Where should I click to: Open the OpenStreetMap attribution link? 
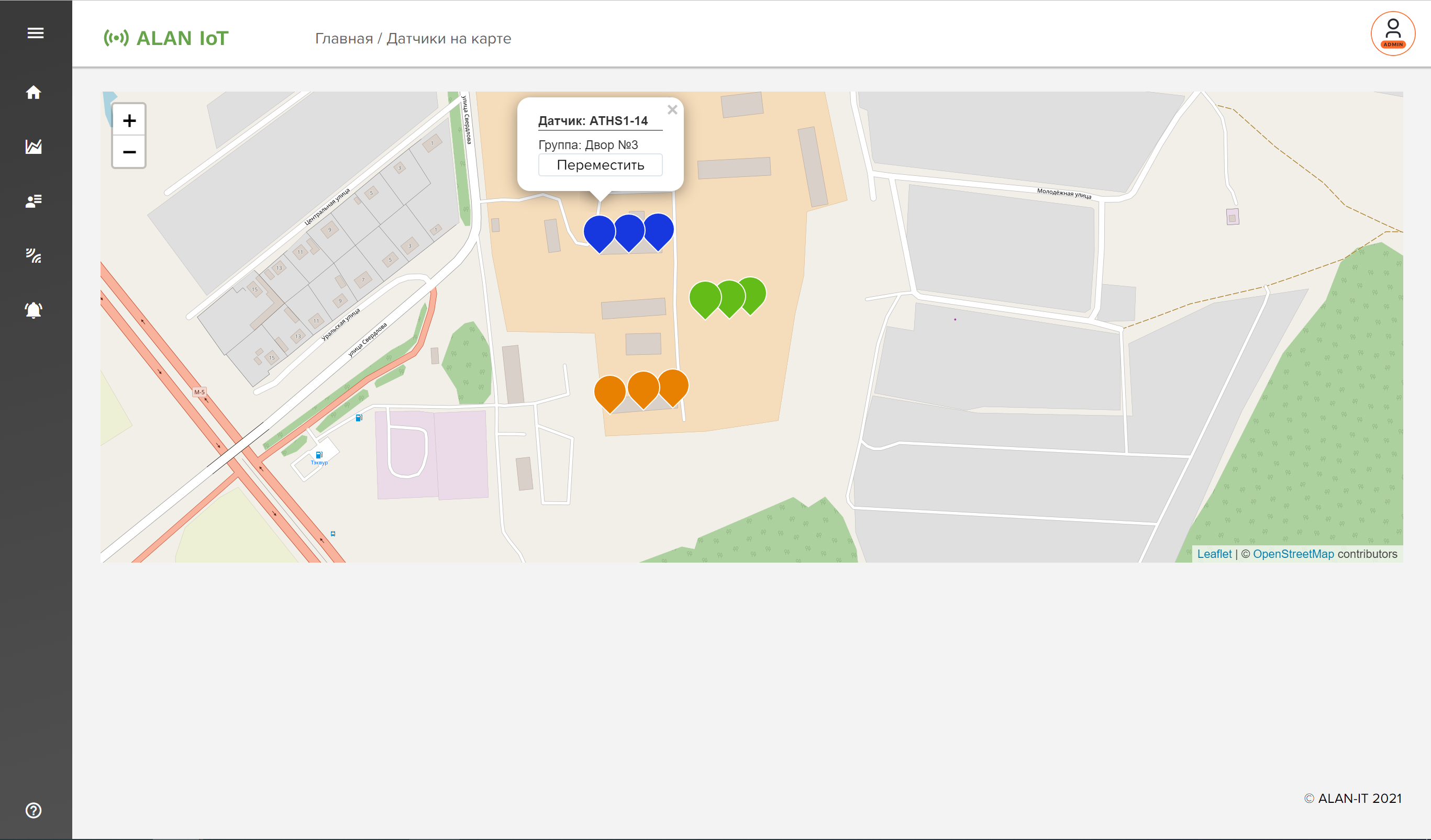coord(1293,554)
